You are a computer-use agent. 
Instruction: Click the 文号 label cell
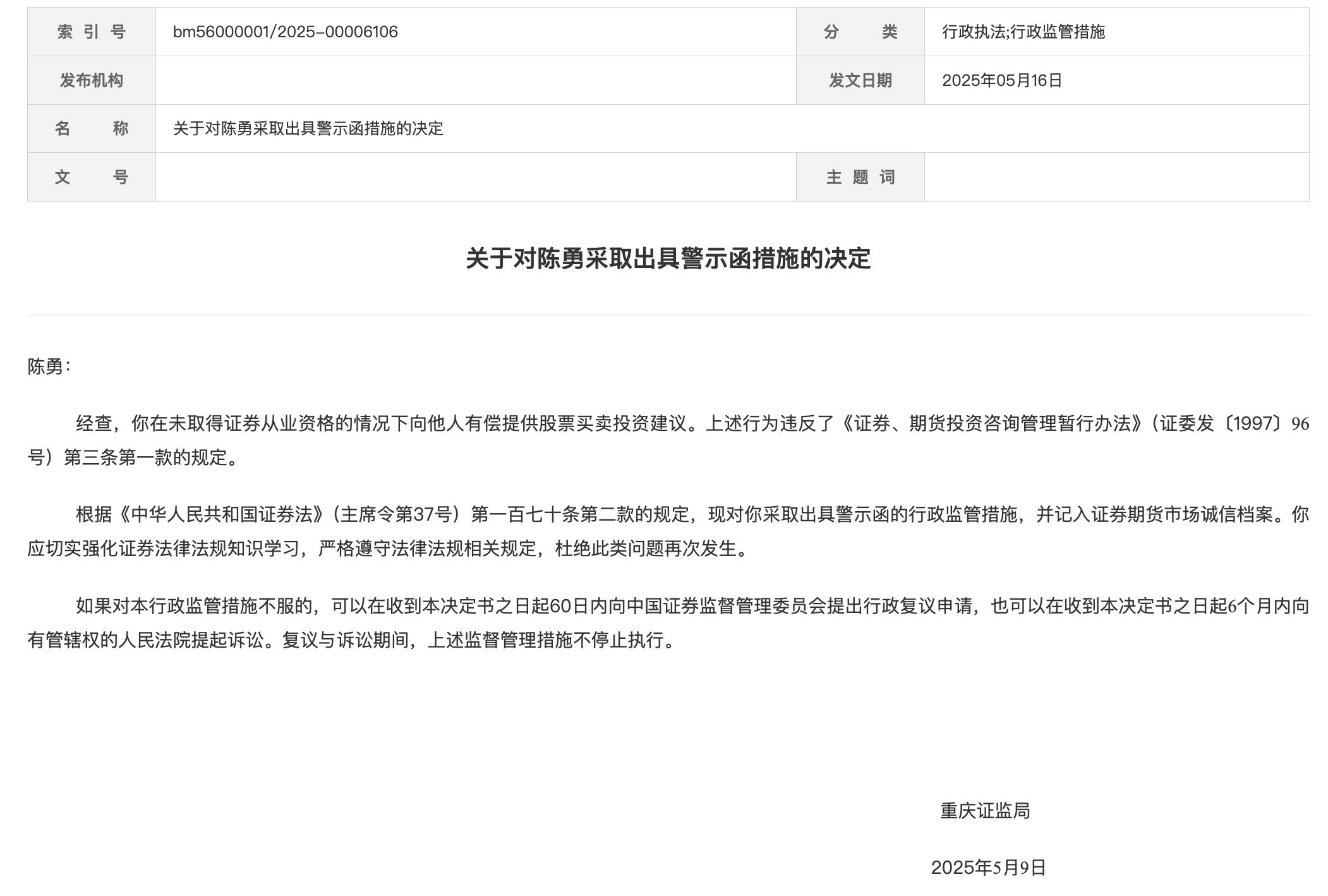(92, 177)
